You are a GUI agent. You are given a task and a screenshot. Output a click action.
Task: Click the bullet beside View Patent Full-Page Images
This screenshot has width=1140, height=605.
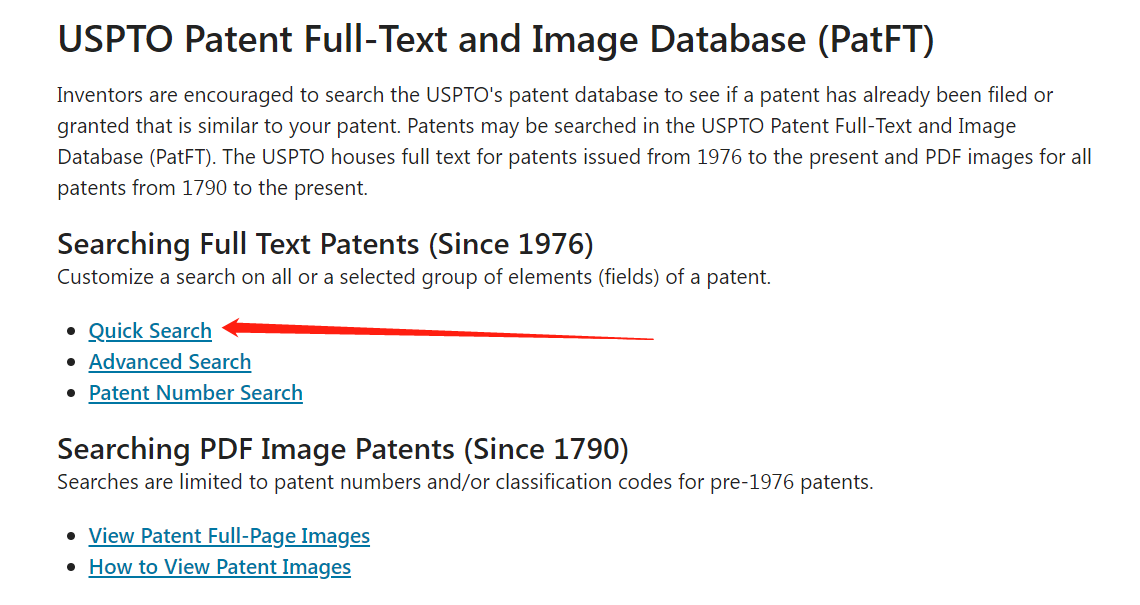70,537
